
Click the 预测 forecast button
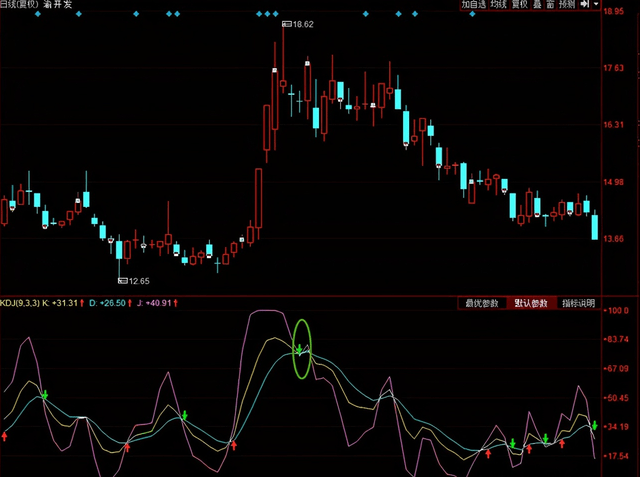[567, 4]
